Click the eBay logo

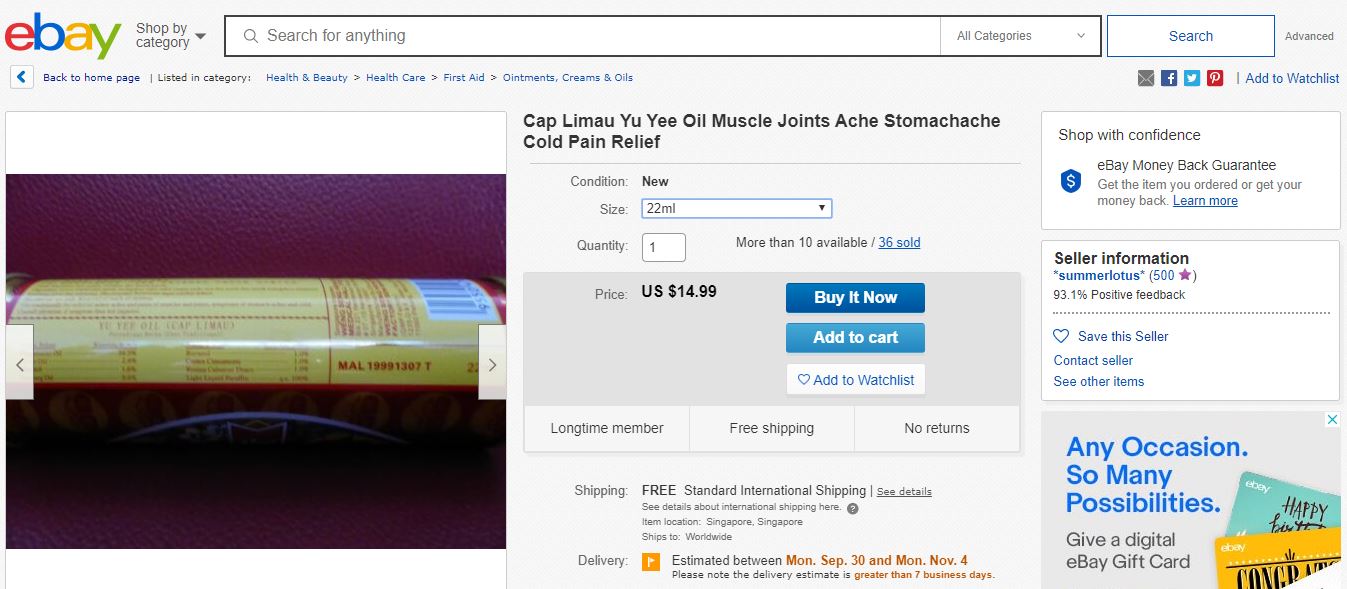(62, 36)
